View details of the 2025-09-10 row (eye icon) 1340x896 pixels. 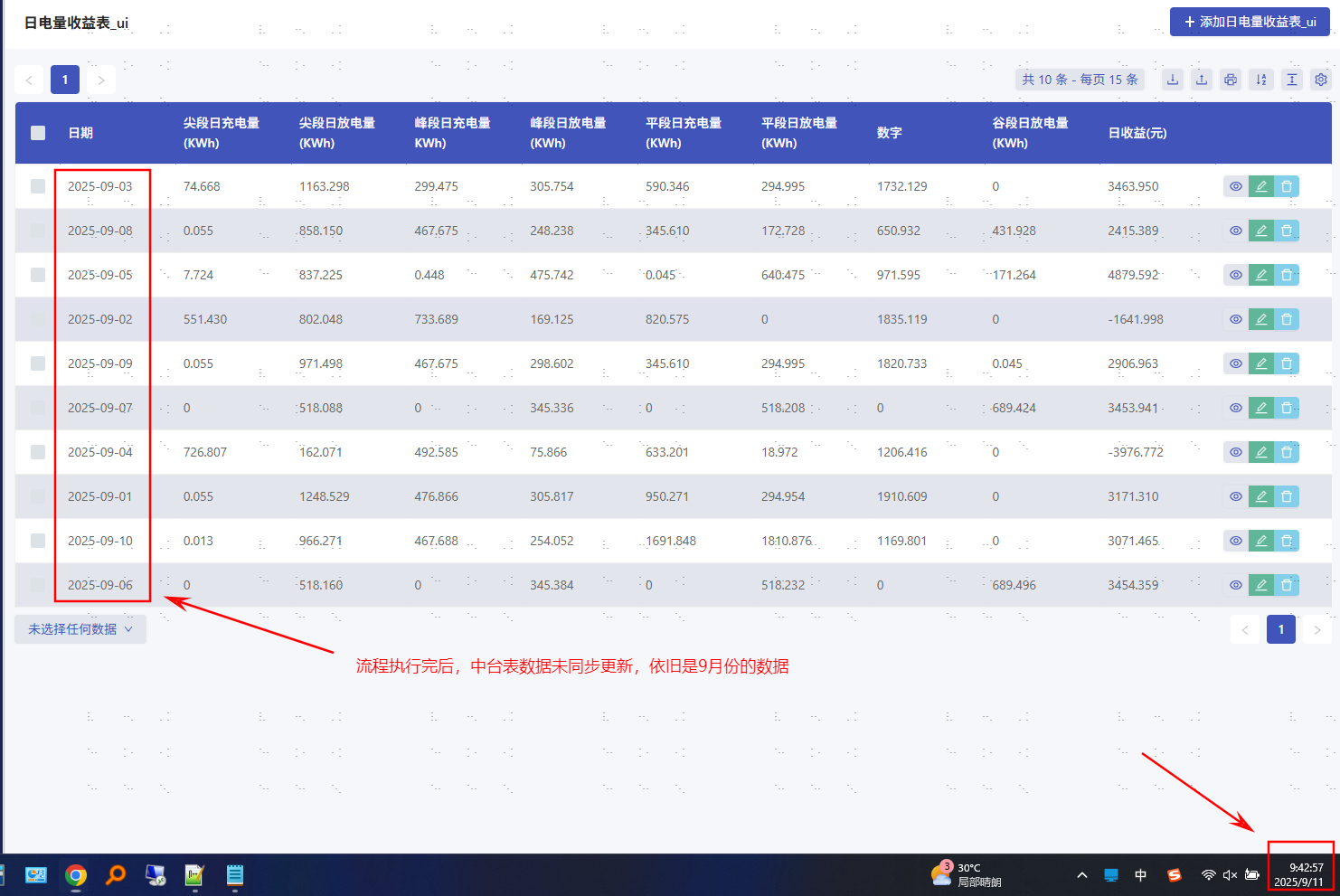pos(1236,541)
